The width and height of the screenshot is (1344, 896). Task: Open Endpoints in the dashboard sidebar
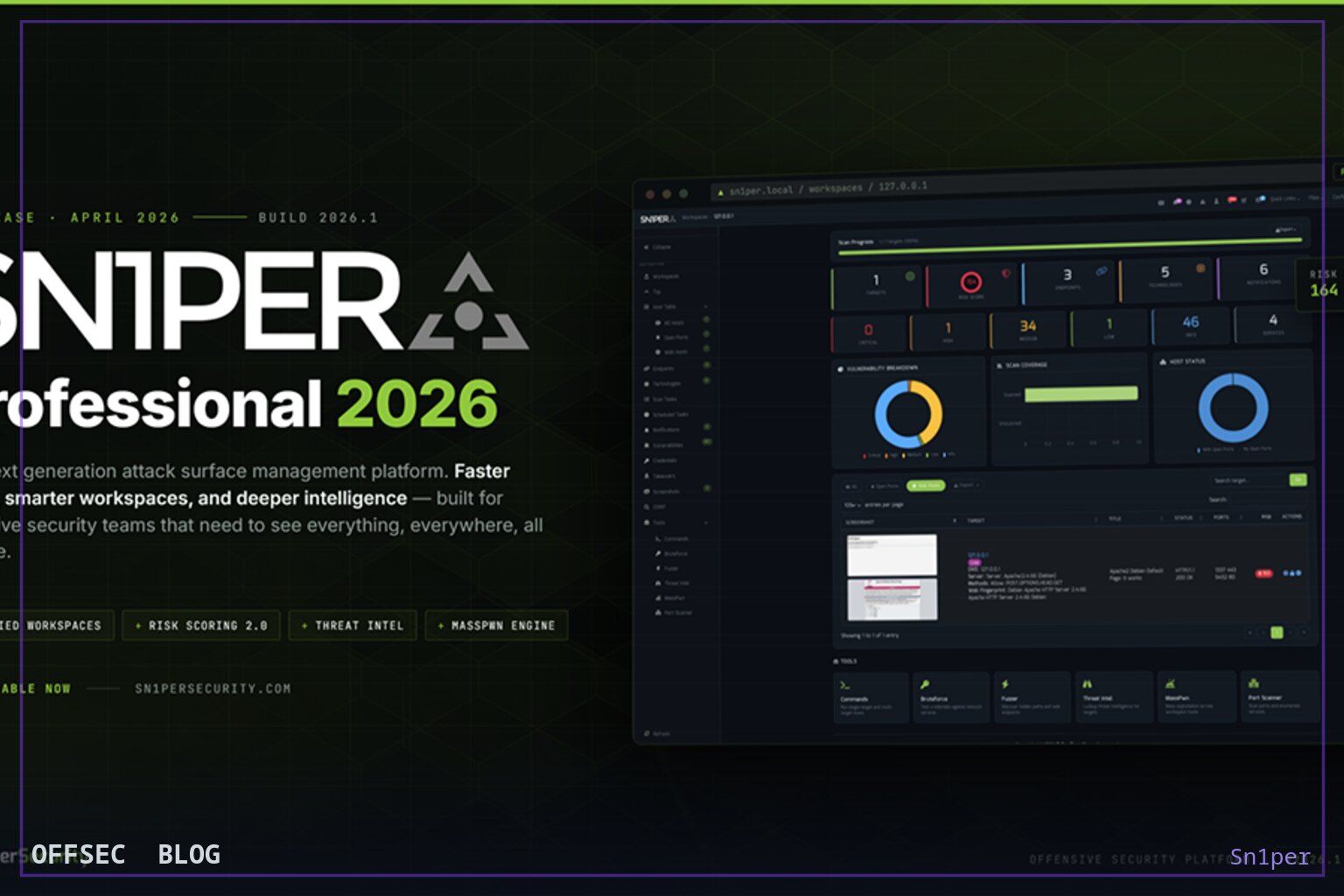point(661,368)
